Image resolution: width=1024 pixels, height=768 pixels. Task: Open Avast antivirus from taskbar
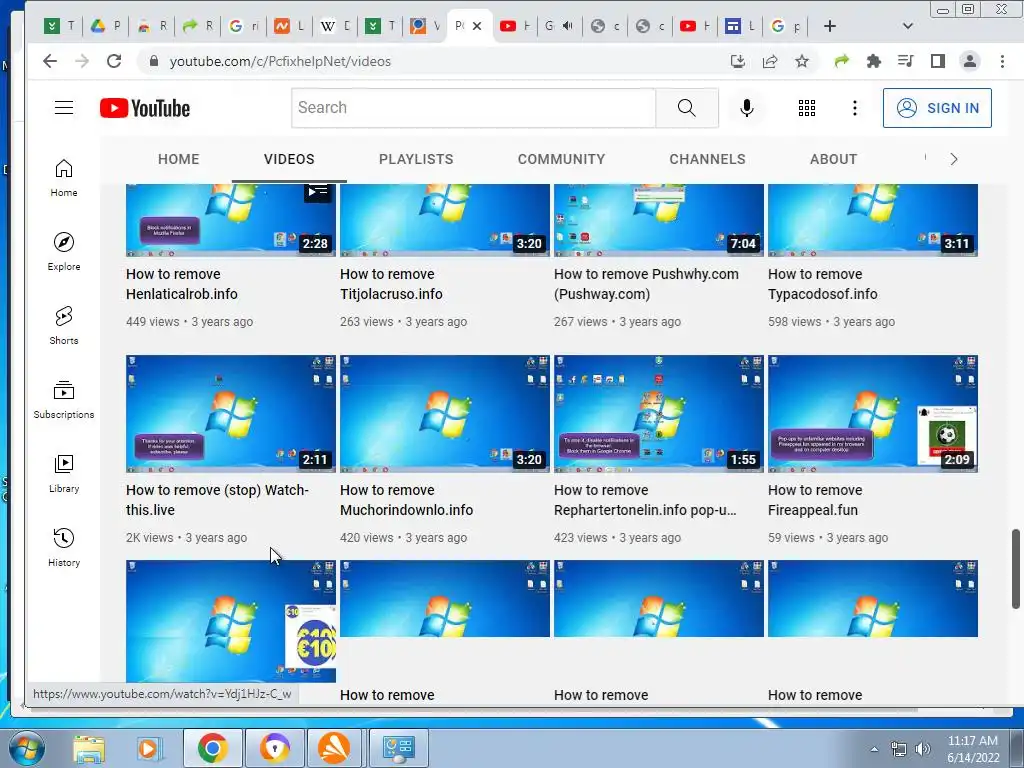(x=334, y=748)
